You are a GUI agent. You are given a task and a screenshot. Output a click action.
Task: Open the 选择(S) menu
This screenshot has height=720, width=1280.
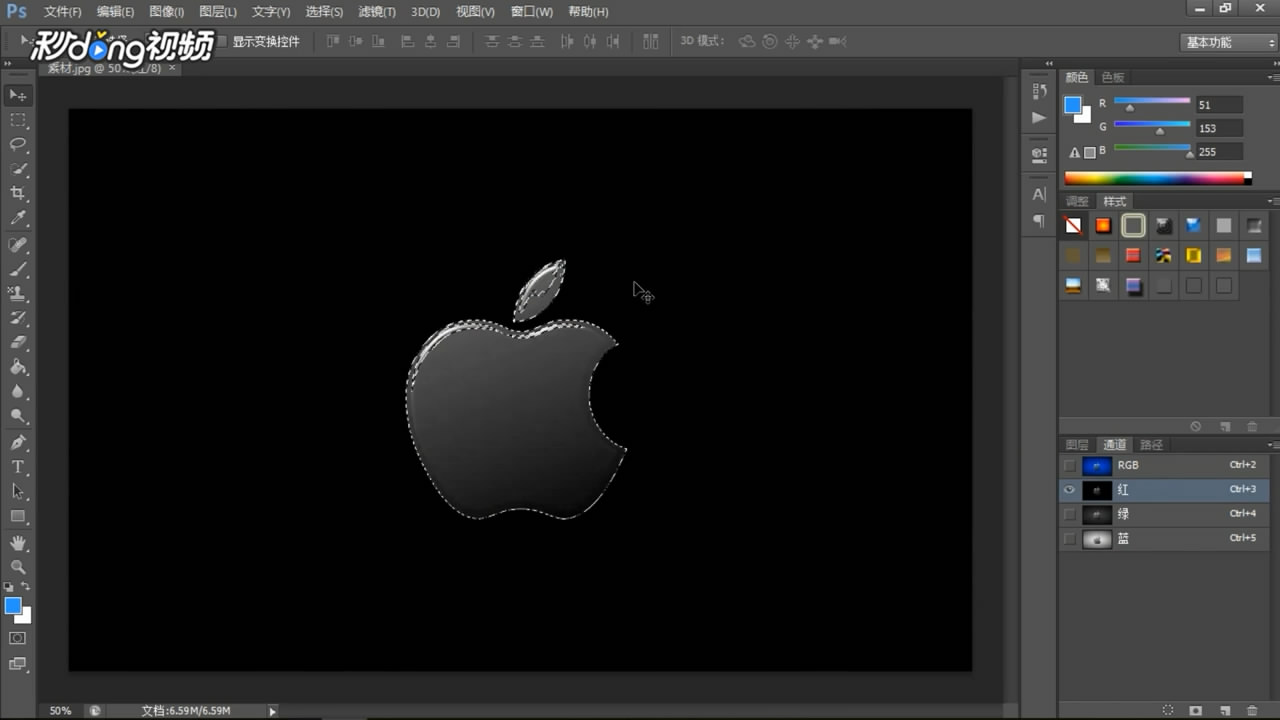pos(324,12)
